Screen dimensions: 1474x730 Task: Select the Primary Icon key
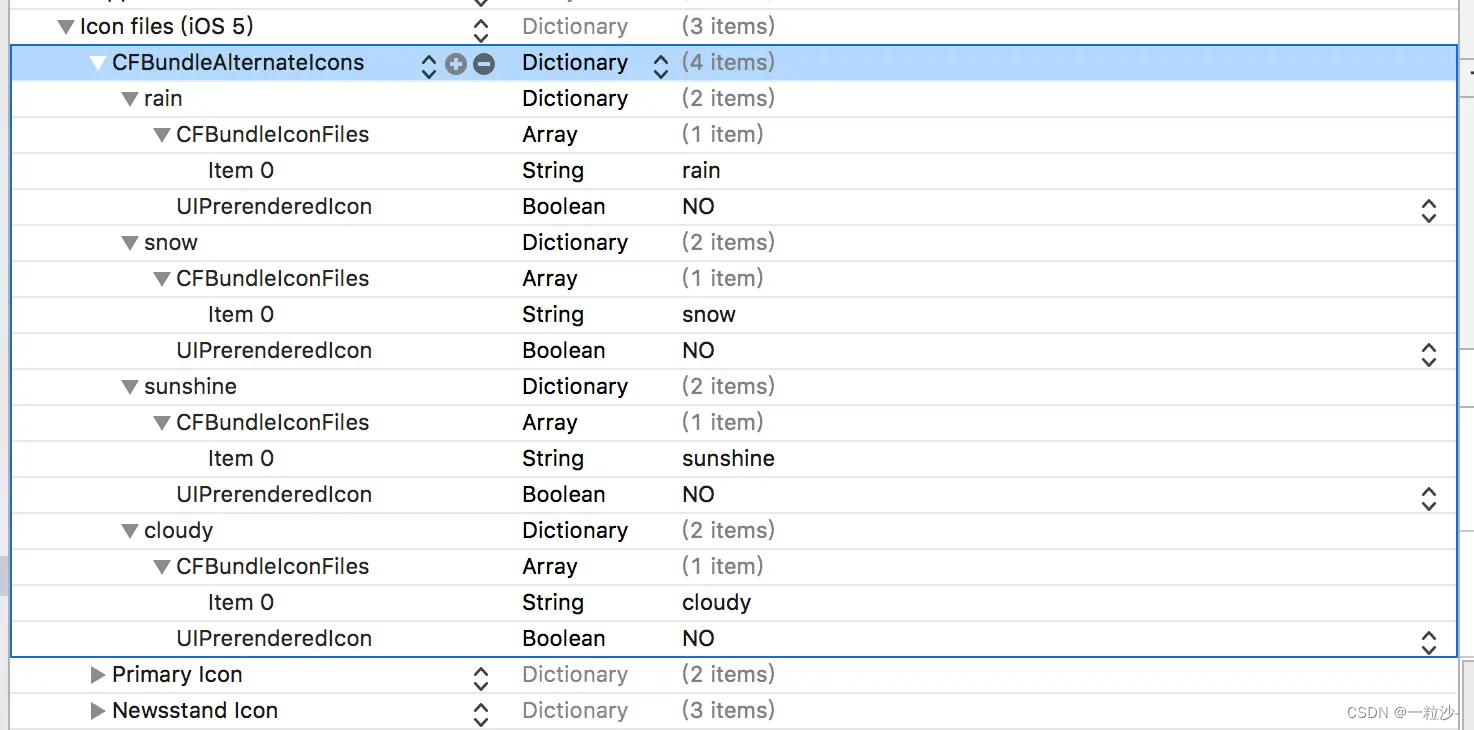(x=177, y=675)
